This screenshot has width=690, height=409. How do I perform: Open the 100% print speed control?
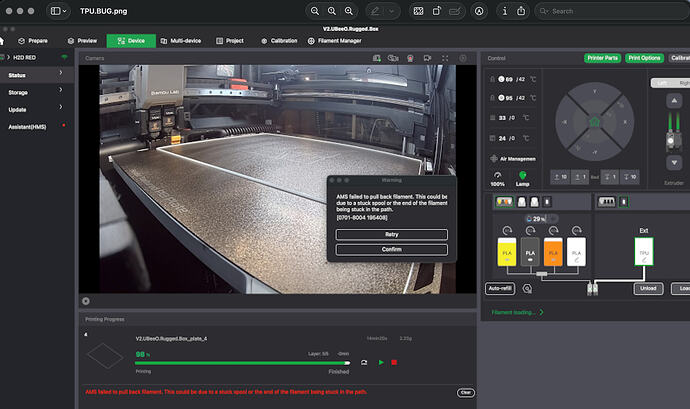click(x=497, y=179)
